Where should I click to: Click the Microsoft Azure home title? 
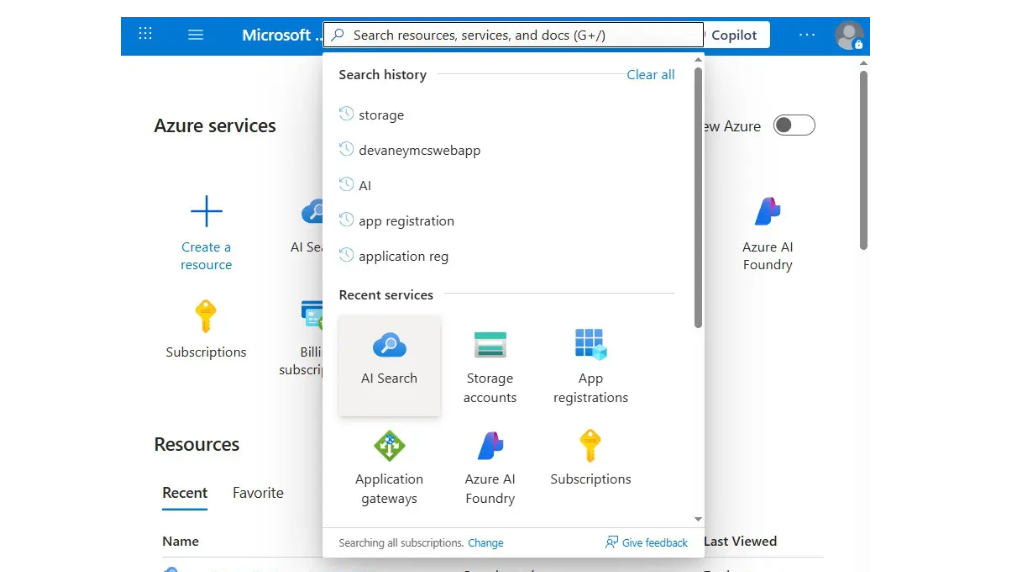pos(282,35)
